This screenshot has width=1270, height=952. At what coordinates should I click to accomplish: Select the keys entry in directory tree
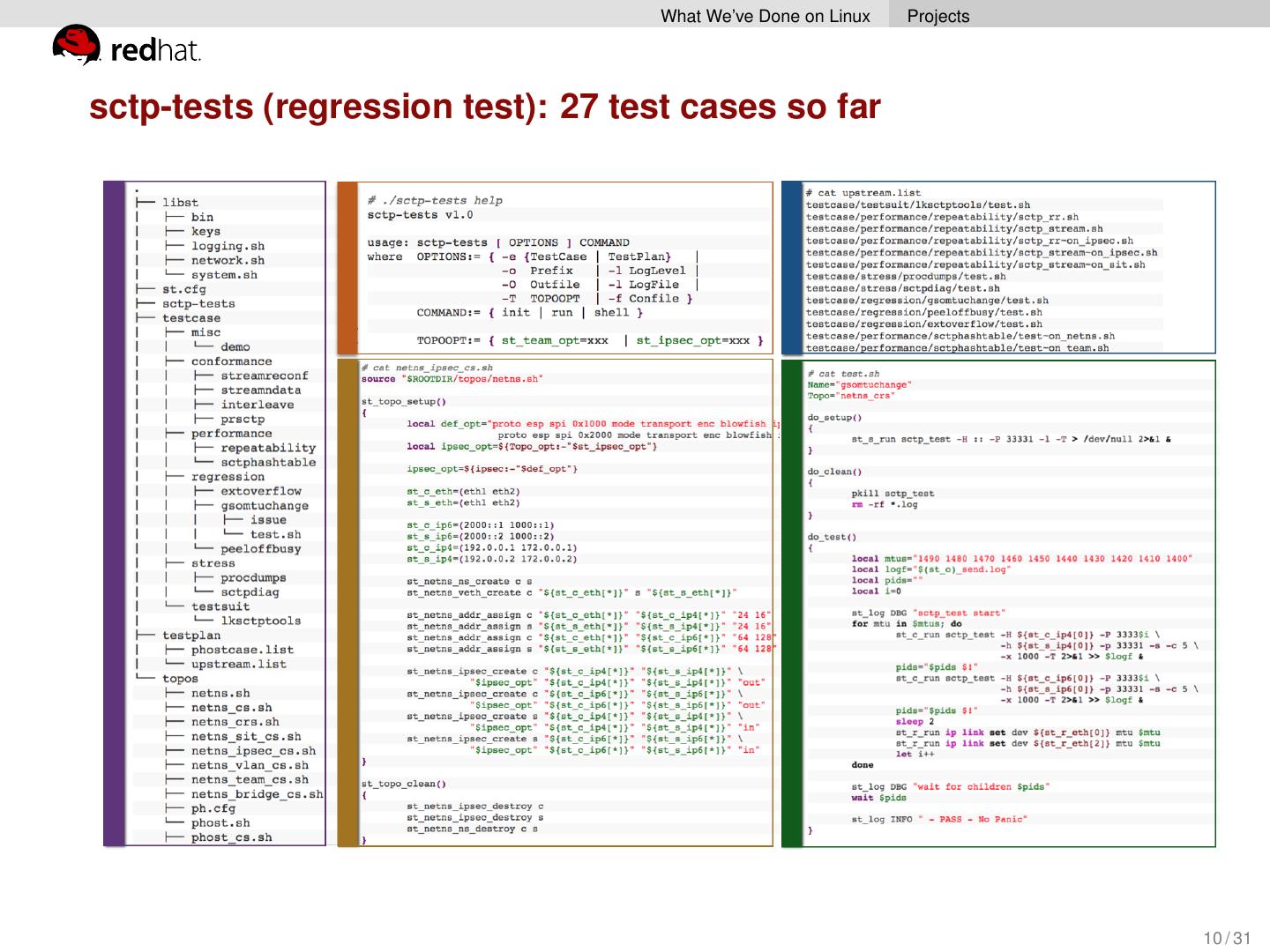coord(205,232)
